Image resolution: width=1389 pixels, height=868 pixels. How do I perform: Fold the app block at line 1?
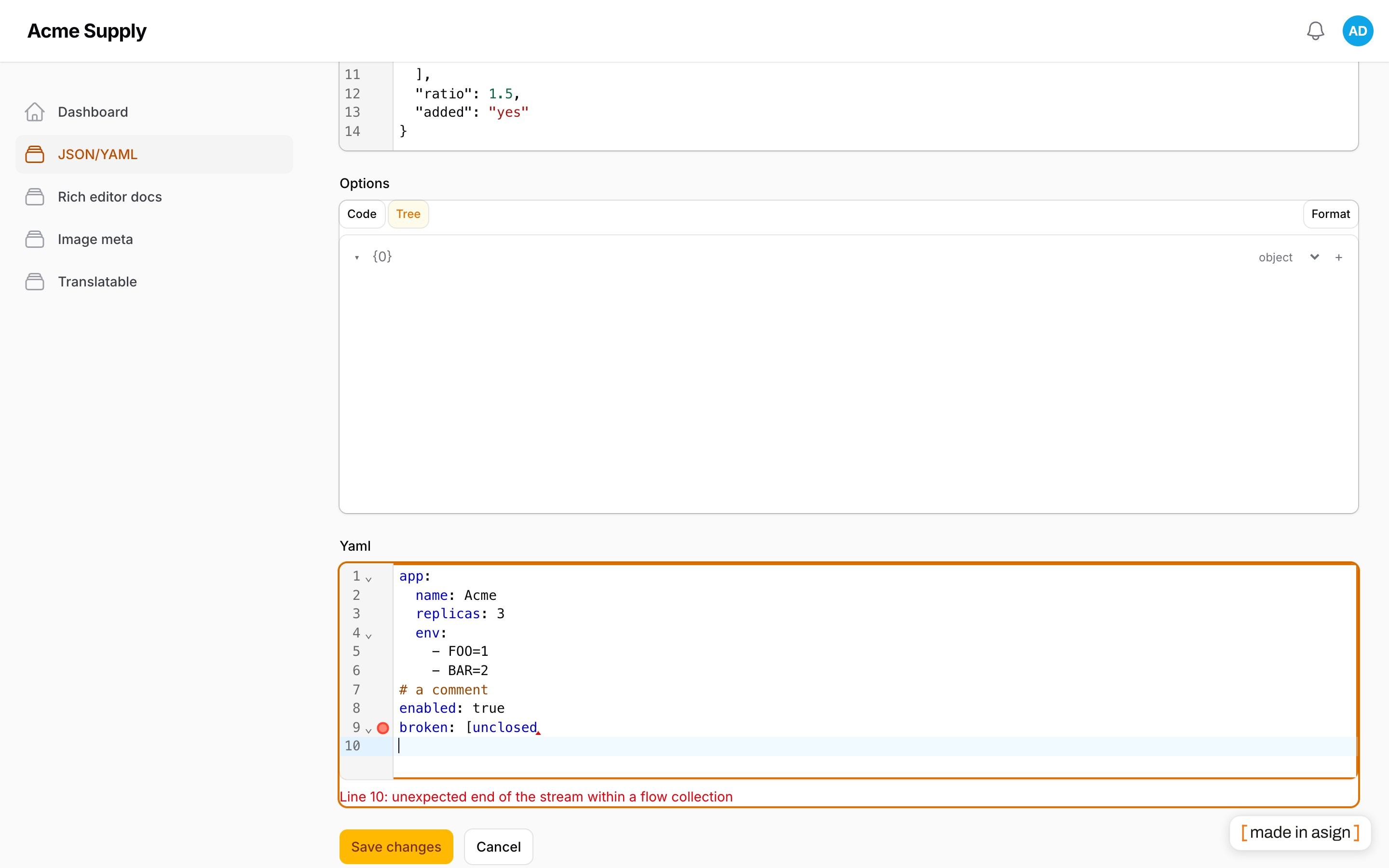coord(368,579)
